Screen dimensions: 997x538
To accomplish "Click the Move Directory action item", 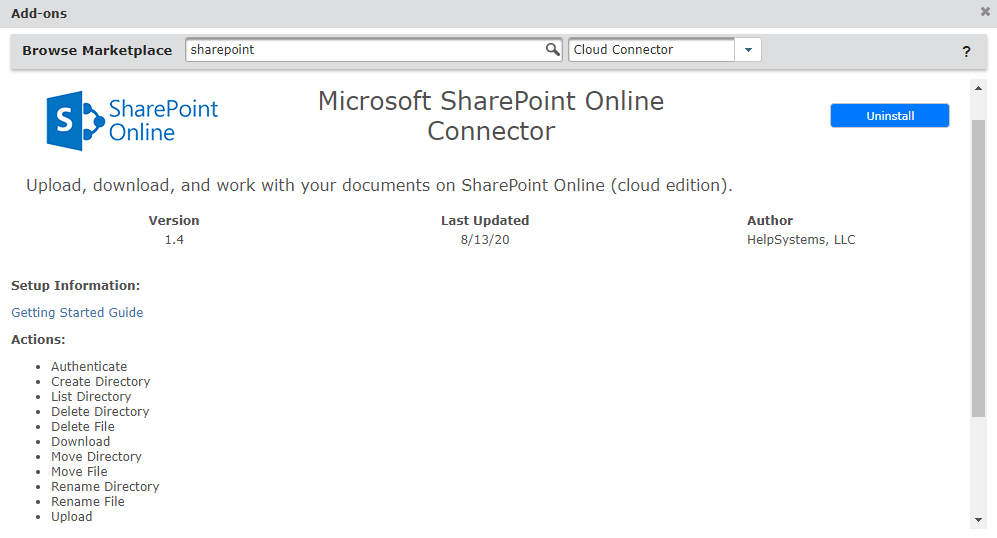I will 96,457.
